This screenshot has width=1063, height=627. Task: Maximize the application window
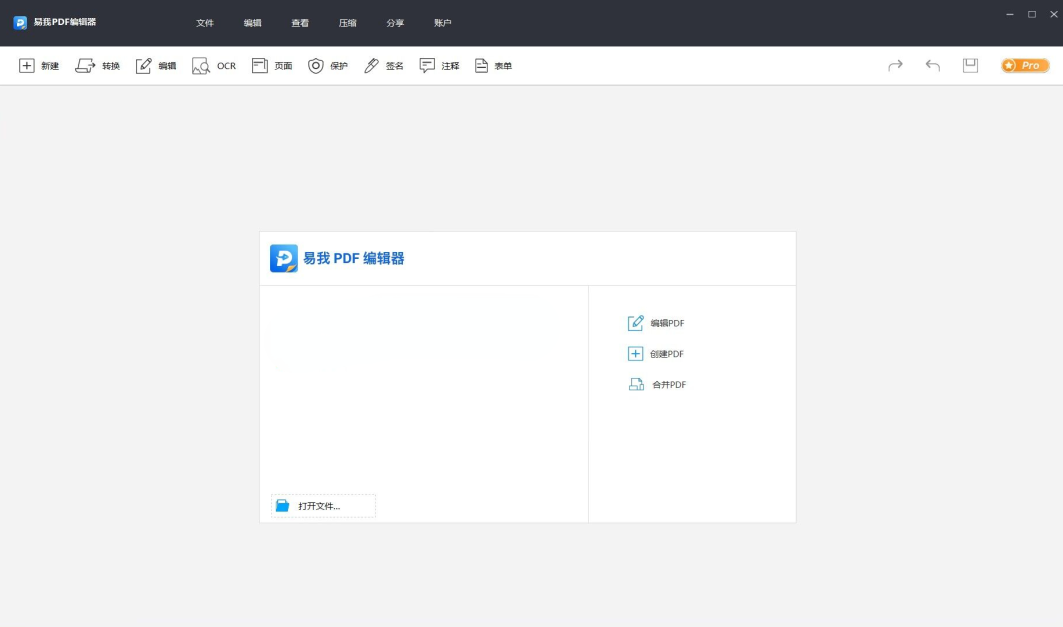click(x=1032, y=14)
